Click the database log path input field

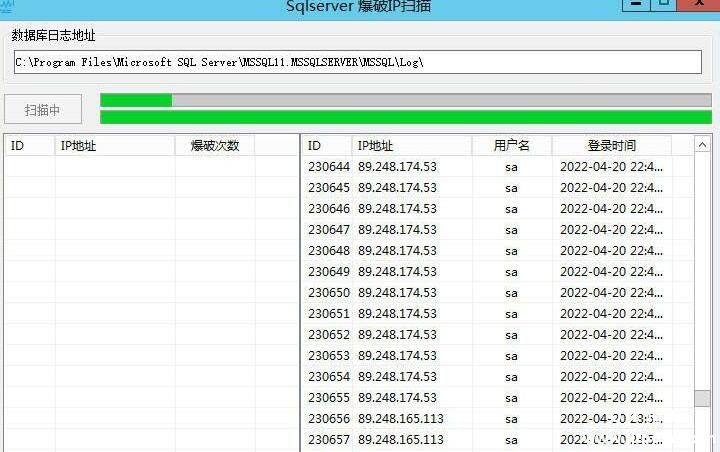pos(358,62)
